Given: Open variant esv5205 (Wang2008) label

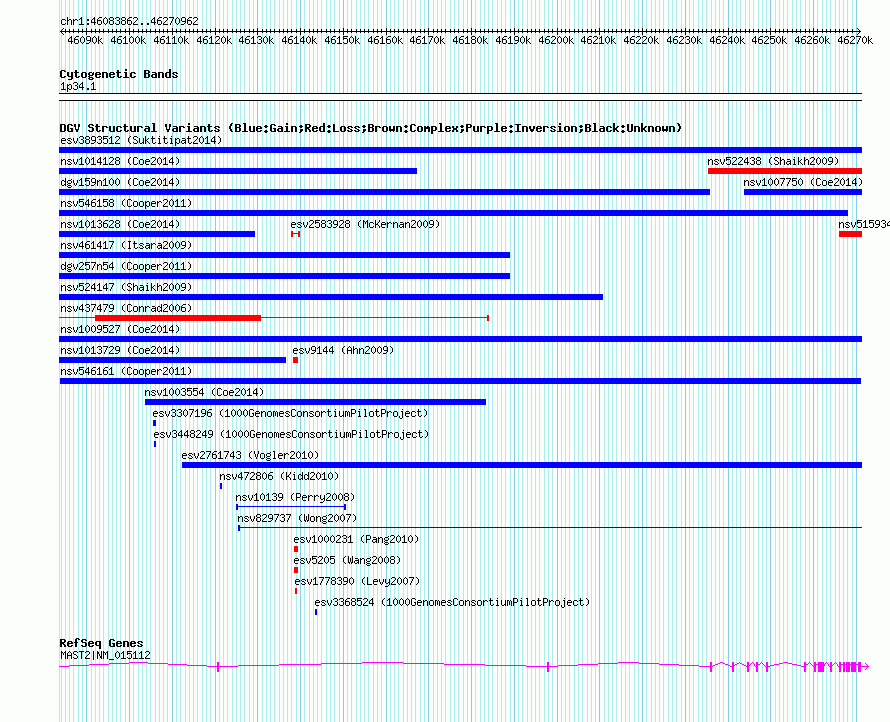Looking at the screenshot, I should click(347, 560).
